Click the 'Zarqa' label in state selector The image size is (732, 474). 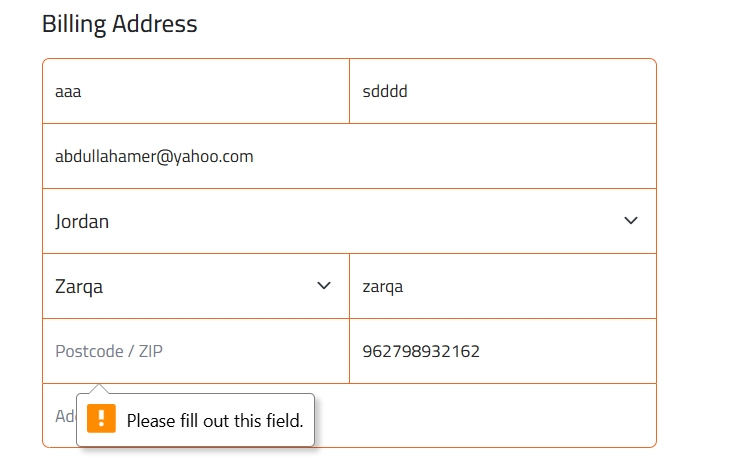(79, 286)
